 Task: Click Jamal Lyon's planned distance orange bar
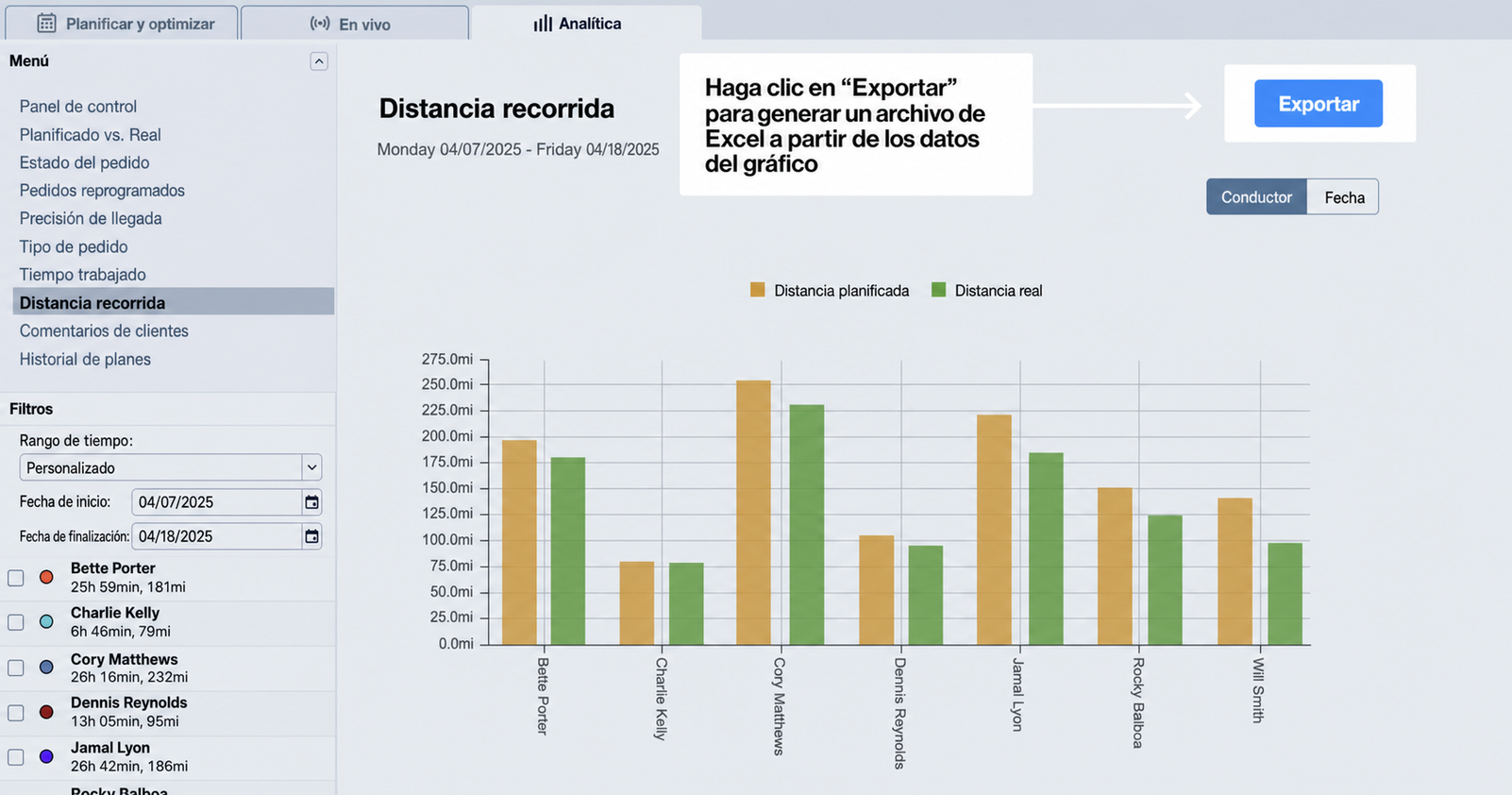[x=994, y=530]
